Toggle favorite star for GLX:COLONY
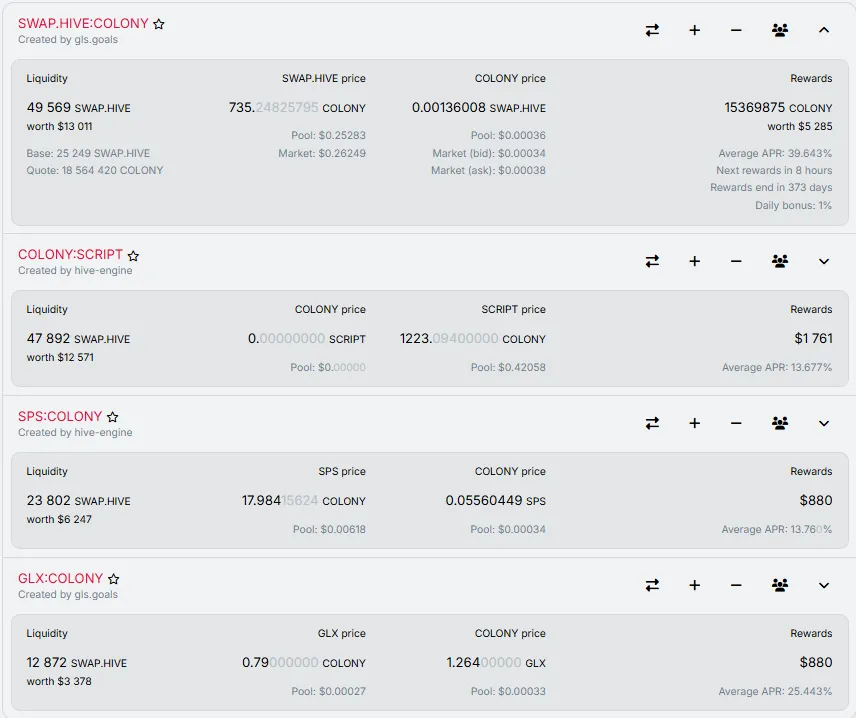 pos(114,579)
